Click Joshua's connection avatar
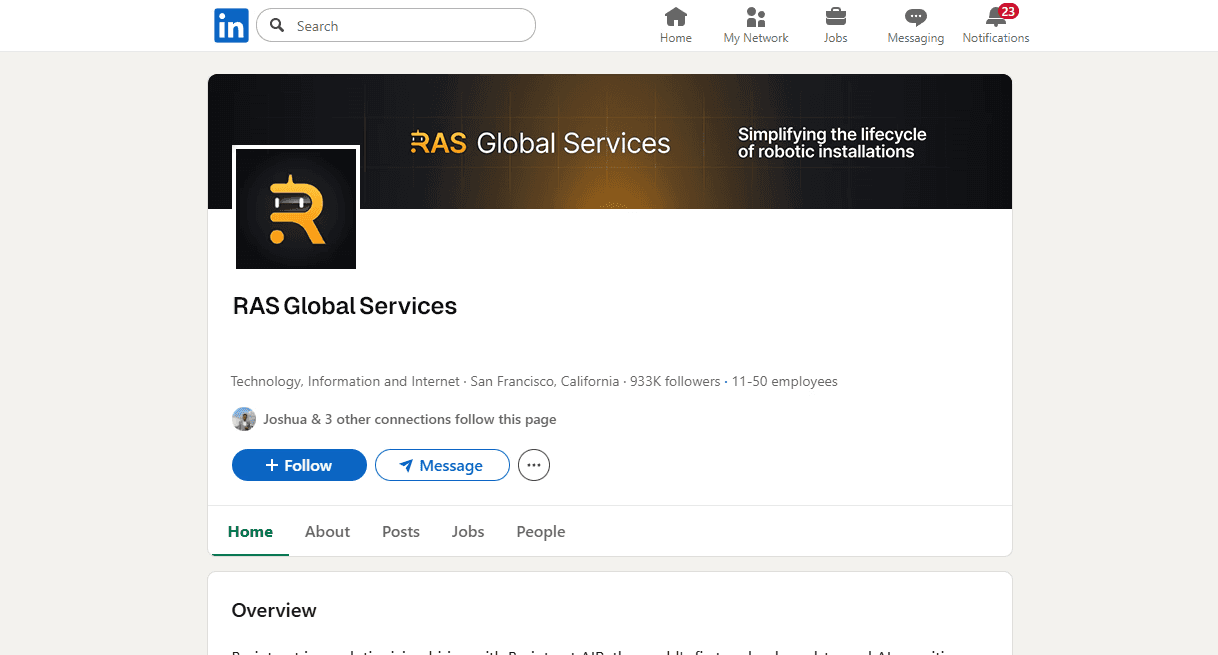This screenshot has height=655, width=1218. click(244, 419)
